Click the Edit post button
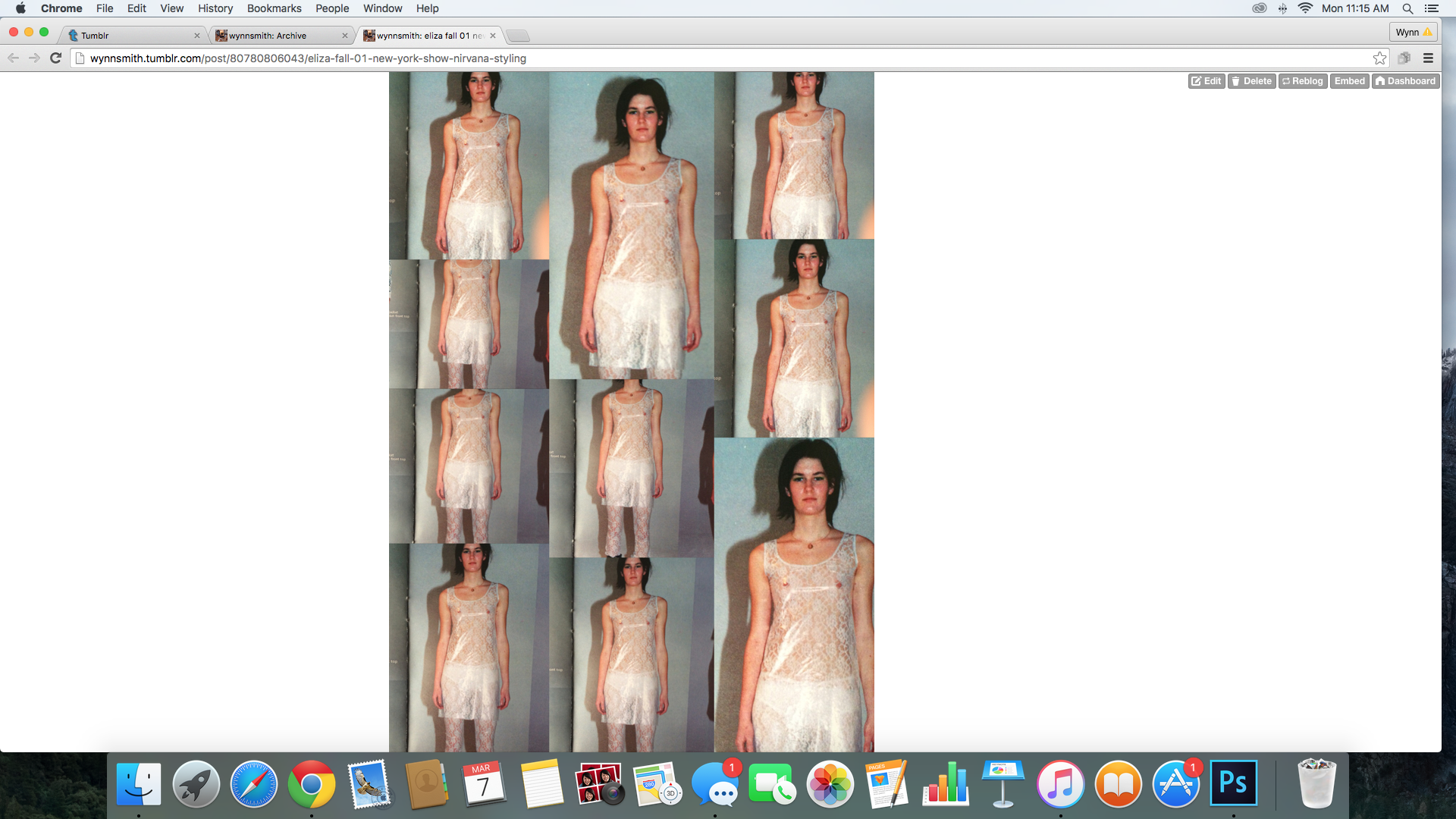The height and width of the screenshot is (819, 1456). coord(1206,81)
